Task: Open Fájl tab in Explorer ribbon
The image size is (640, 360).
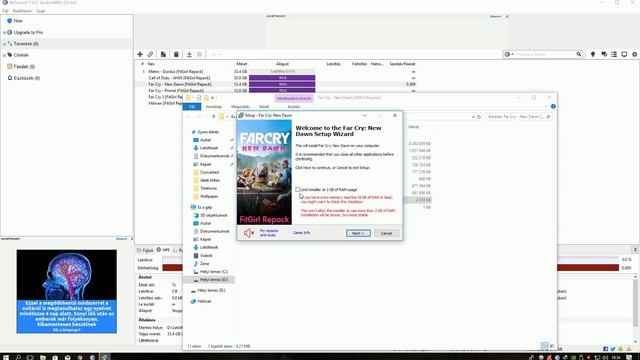Action: (x=192, y=107)
